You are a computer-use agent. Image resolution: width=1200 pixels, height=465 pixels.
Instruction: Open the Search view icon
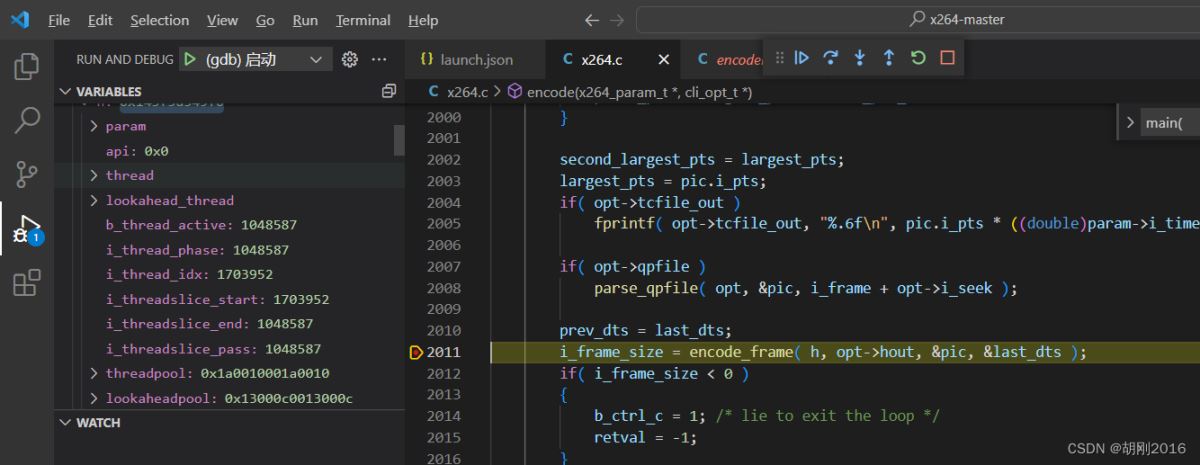tap(27, 121)
